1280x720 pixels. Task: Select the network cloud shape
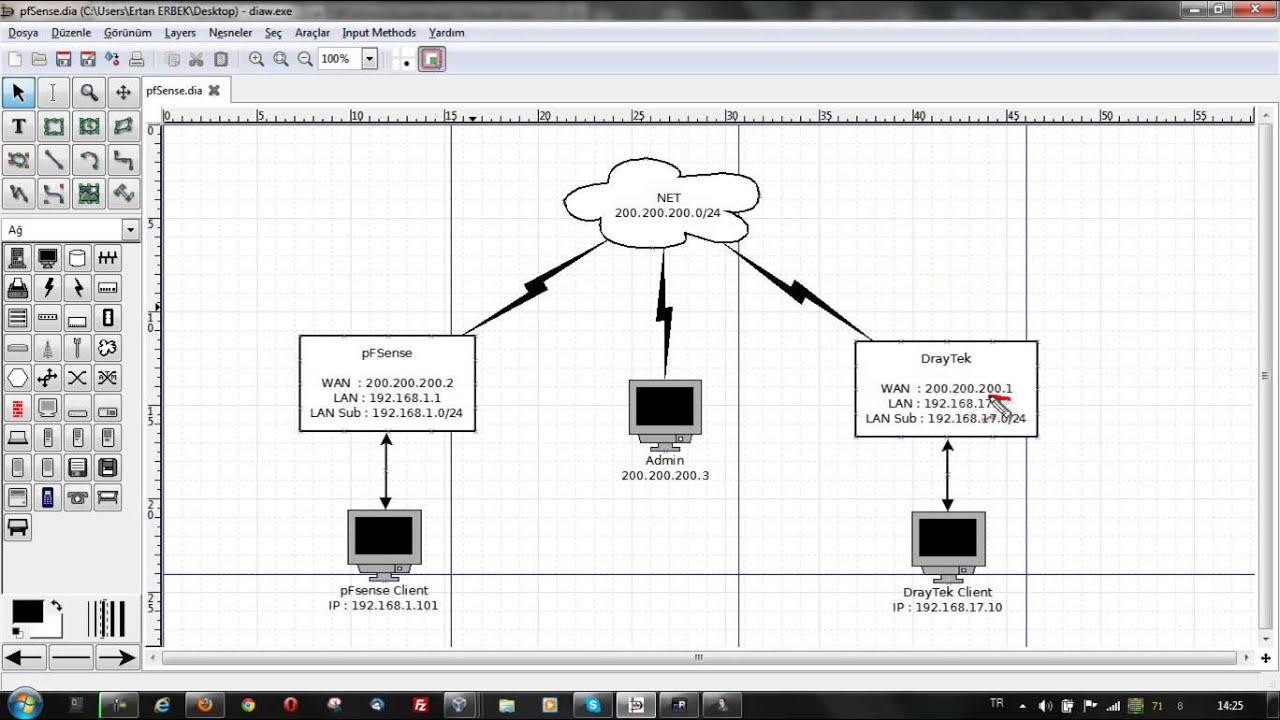click(108, 348)
